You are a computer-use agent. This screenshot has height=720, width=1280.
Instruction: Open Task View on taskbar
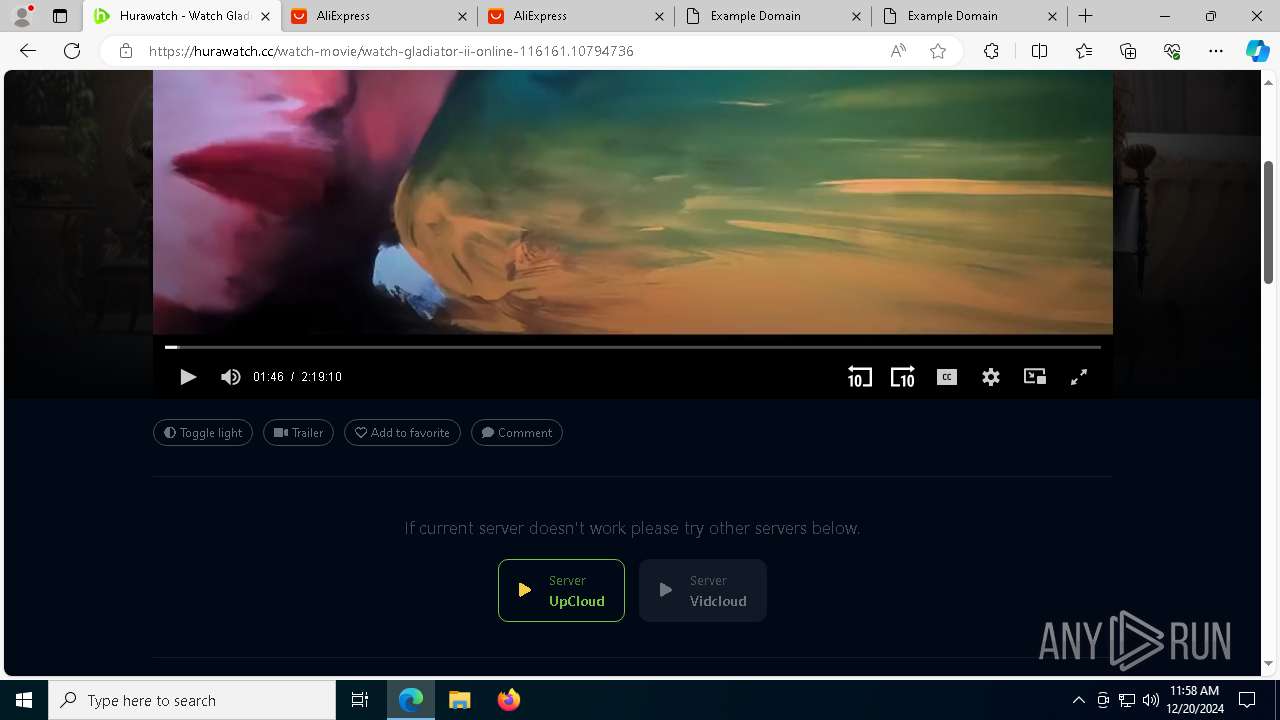tap(360, 700)
